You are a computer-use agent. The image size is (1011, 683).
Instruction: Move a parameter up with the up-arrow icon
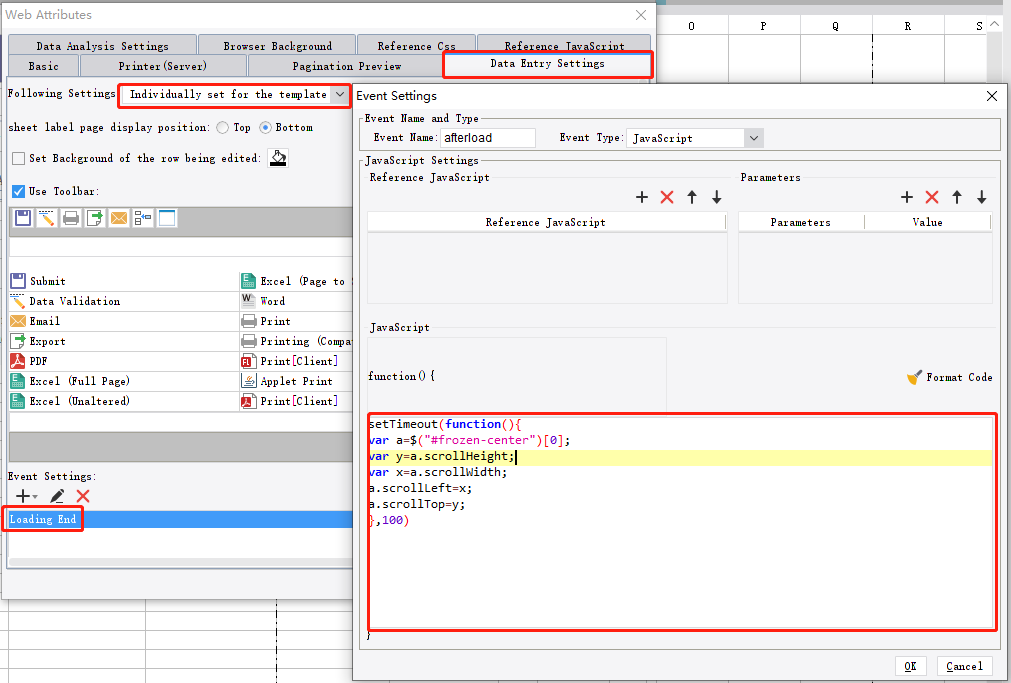point(956,197)
